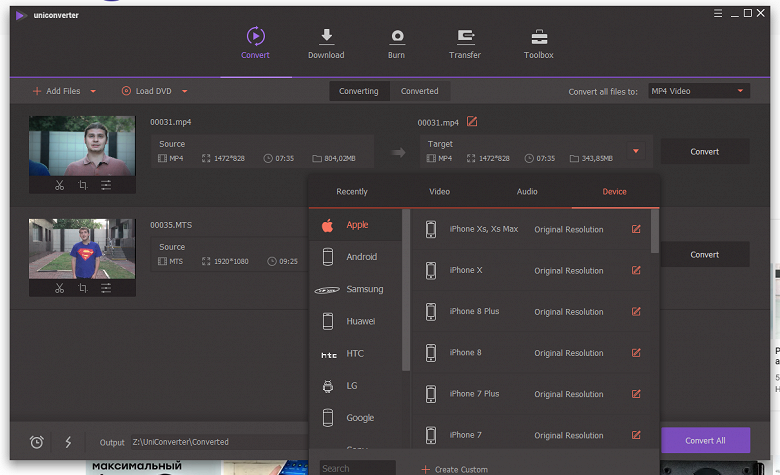
Task: Edit iPhone X preset settings
Action: pyautogui.click(x=636, y=271)
